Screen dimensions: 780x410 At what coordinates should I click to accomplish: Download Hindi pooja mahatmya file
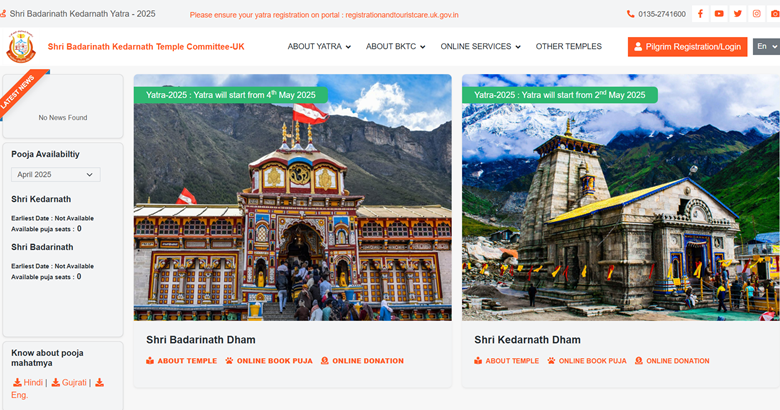point(28,382)
